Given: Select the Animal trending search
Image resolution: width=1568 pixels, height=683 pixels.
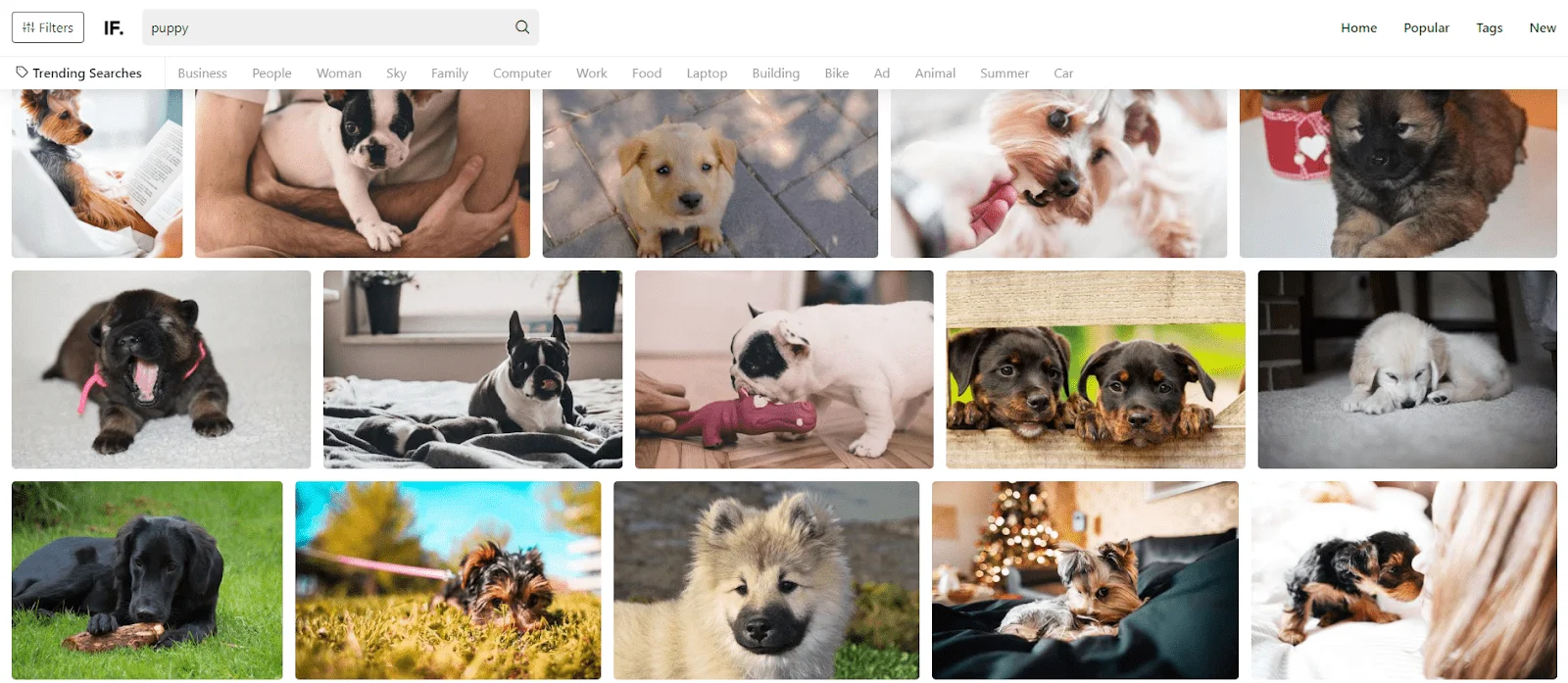Looking at the screenshot, I should point(935,73).
